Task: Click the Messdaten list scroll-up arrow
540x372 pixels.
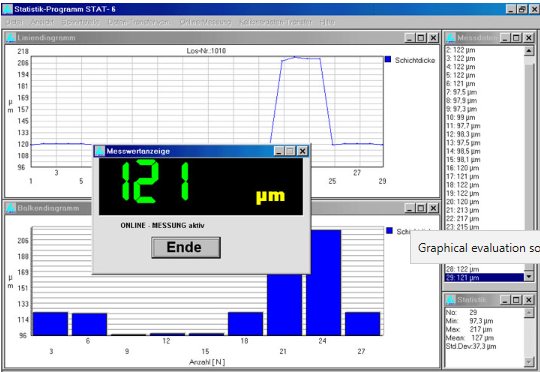Action: click(529, 51)
